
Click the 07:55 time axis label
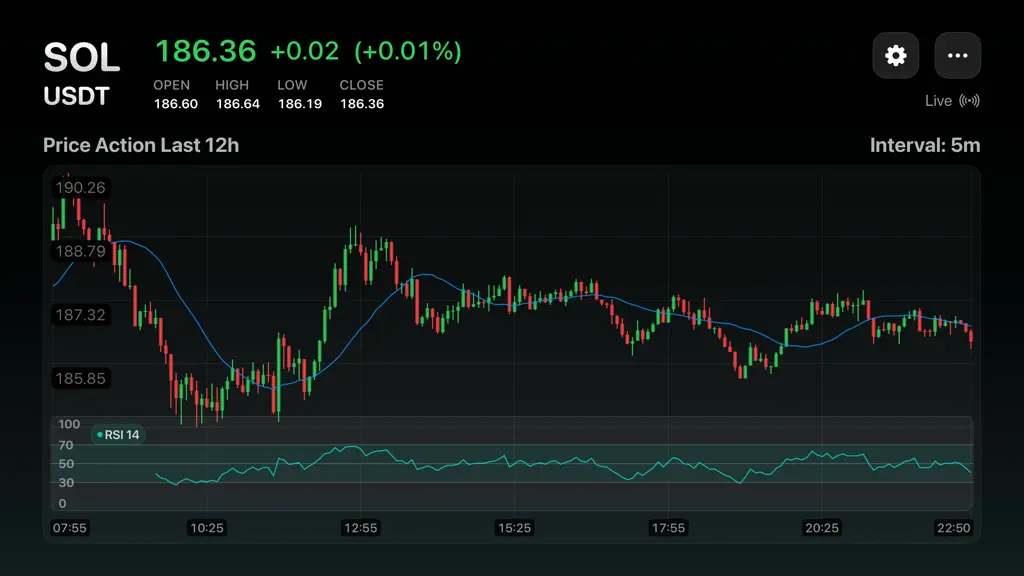69,528
